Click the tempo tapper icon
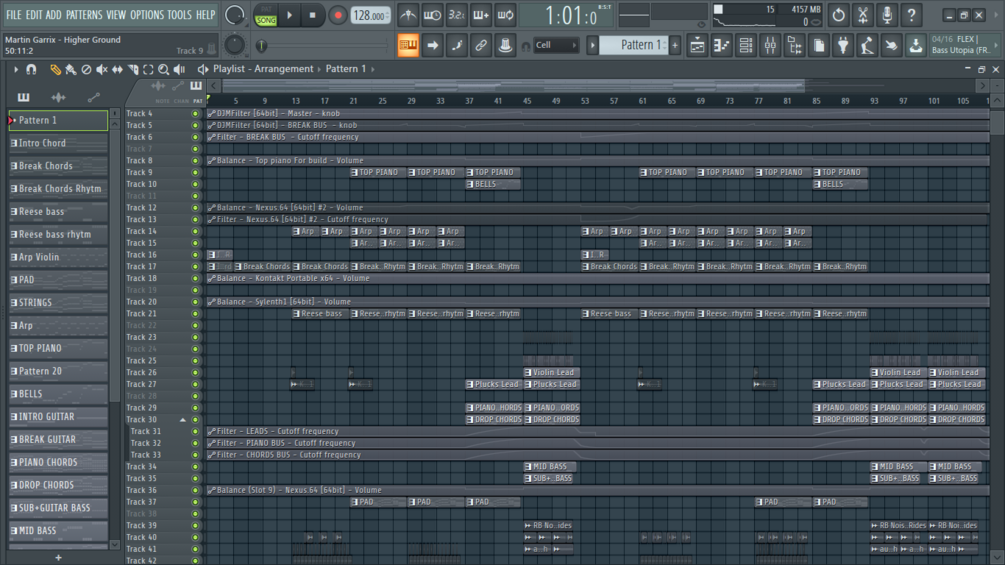The width and height of the screenshot is (1005, 565). (x=867, y=45)
